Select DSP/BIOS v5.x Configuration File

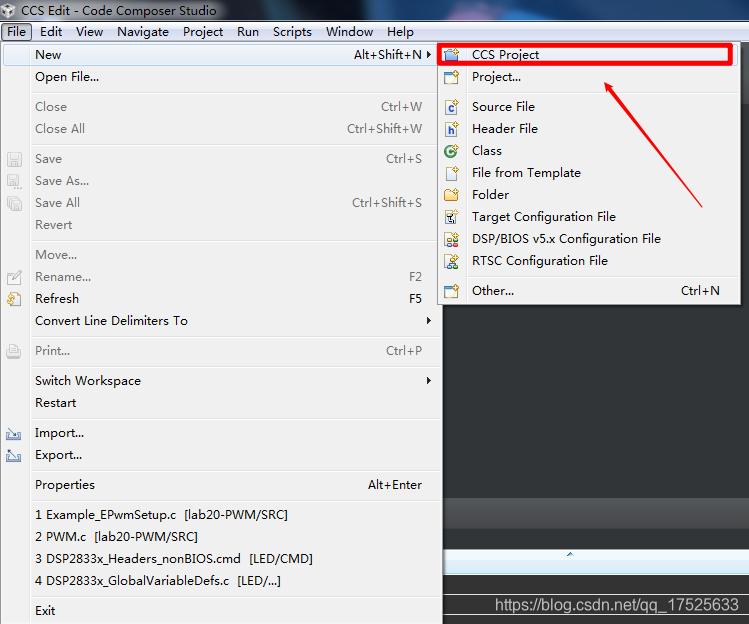589,239
